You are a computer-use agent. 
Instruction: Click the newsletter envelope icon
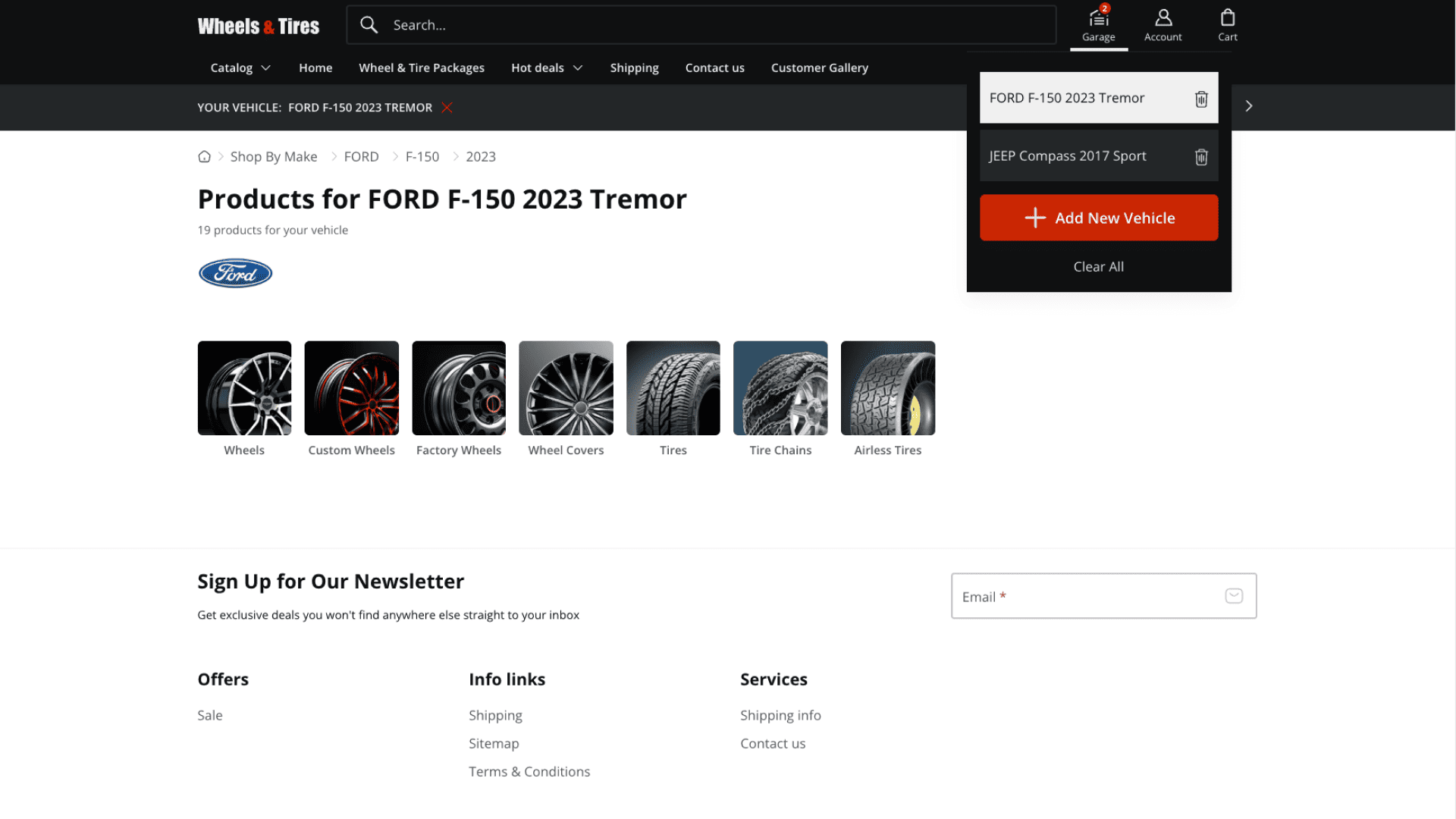pos(1234,596)
